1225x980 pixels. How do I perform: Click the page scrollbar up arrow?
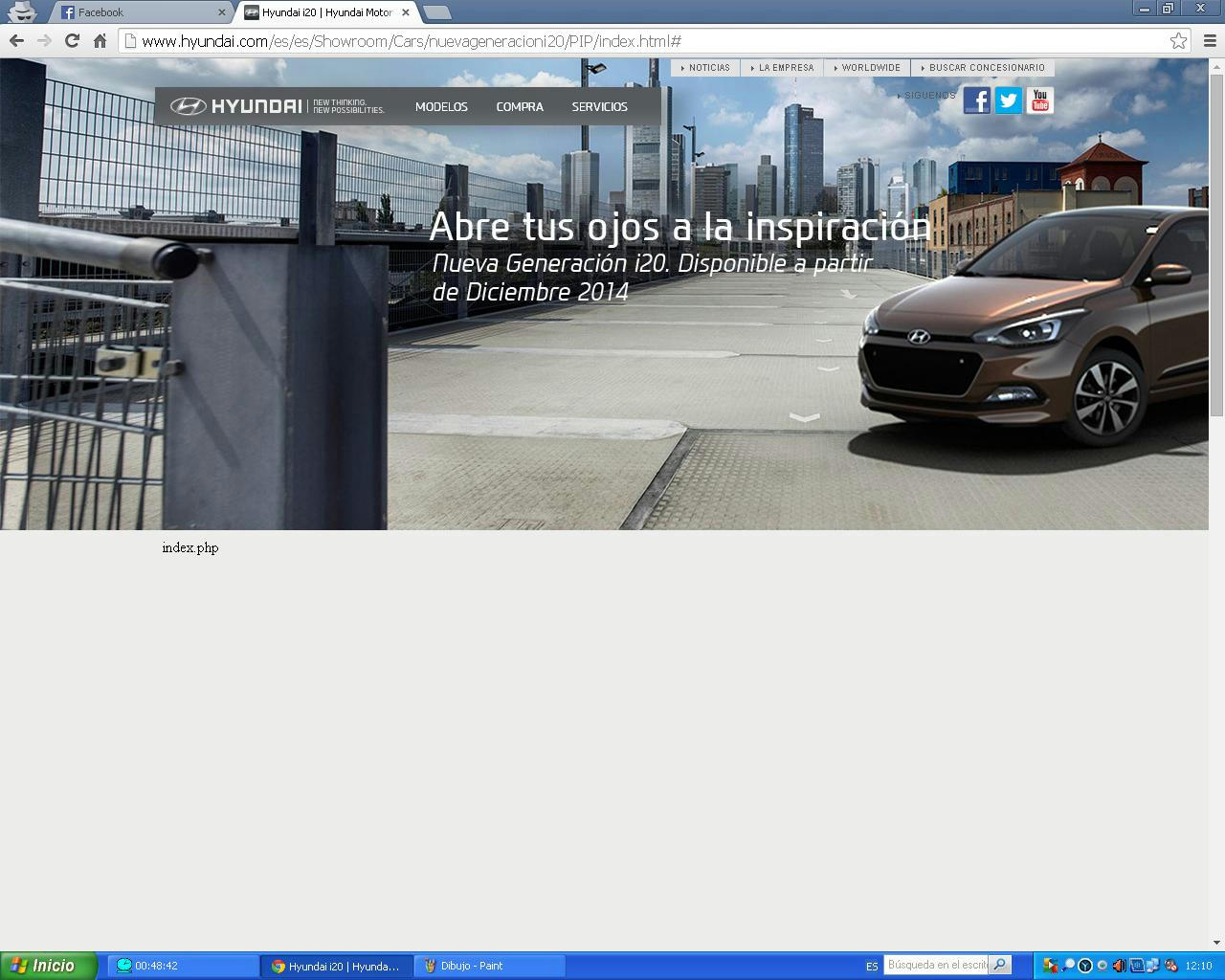click(1216, 65)
